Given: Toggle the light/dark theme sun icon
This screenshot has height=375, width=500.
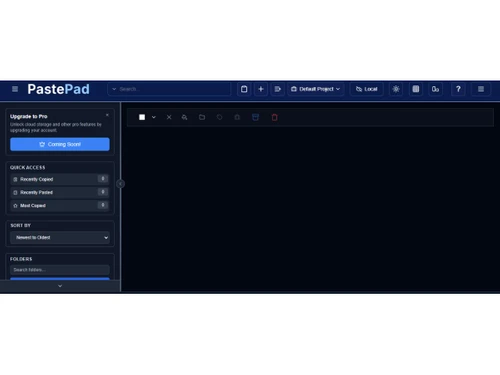Looking at the screenshot, I should coord(396,89).
